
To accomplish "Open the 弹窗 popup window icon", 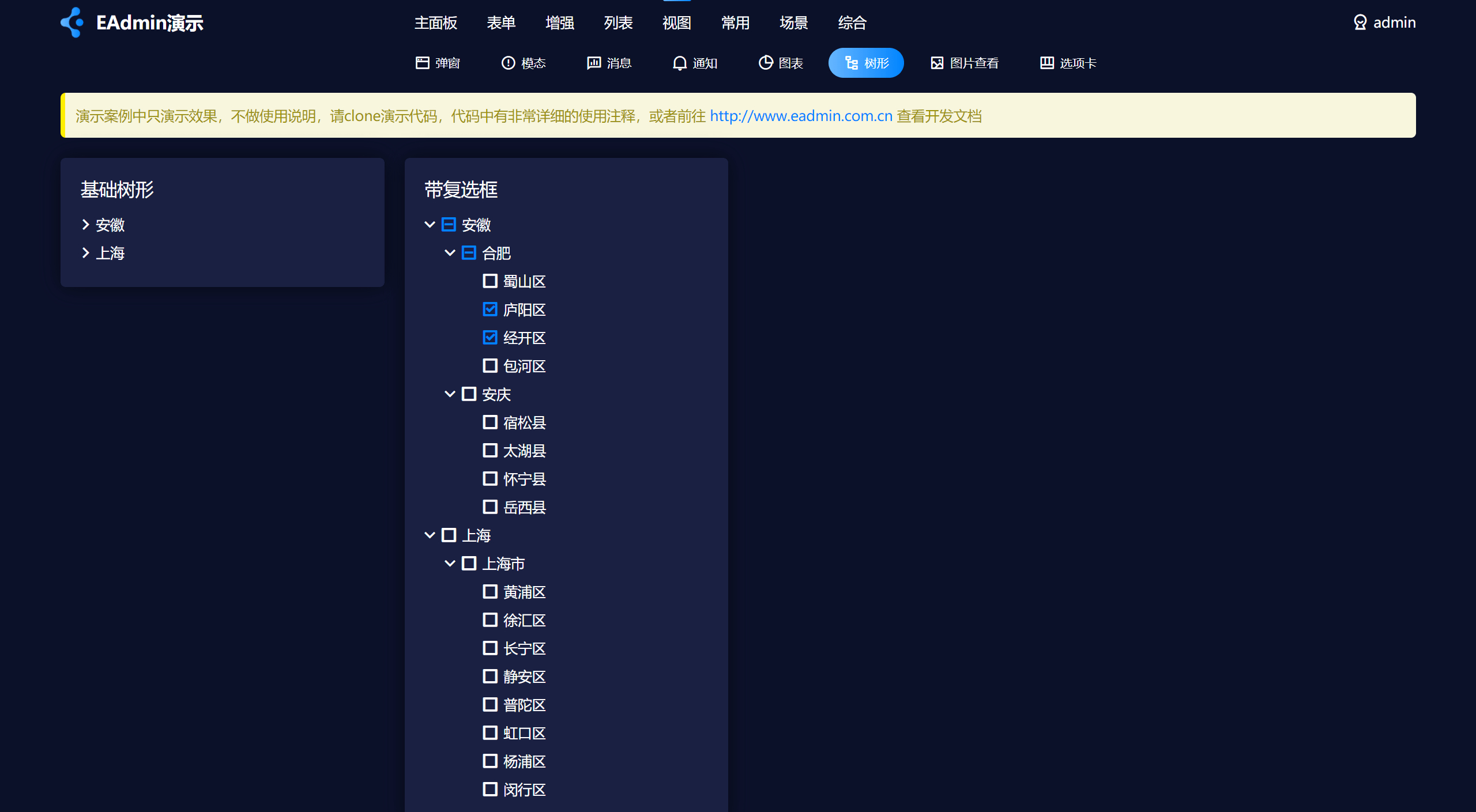I will [x=423, y=63].
